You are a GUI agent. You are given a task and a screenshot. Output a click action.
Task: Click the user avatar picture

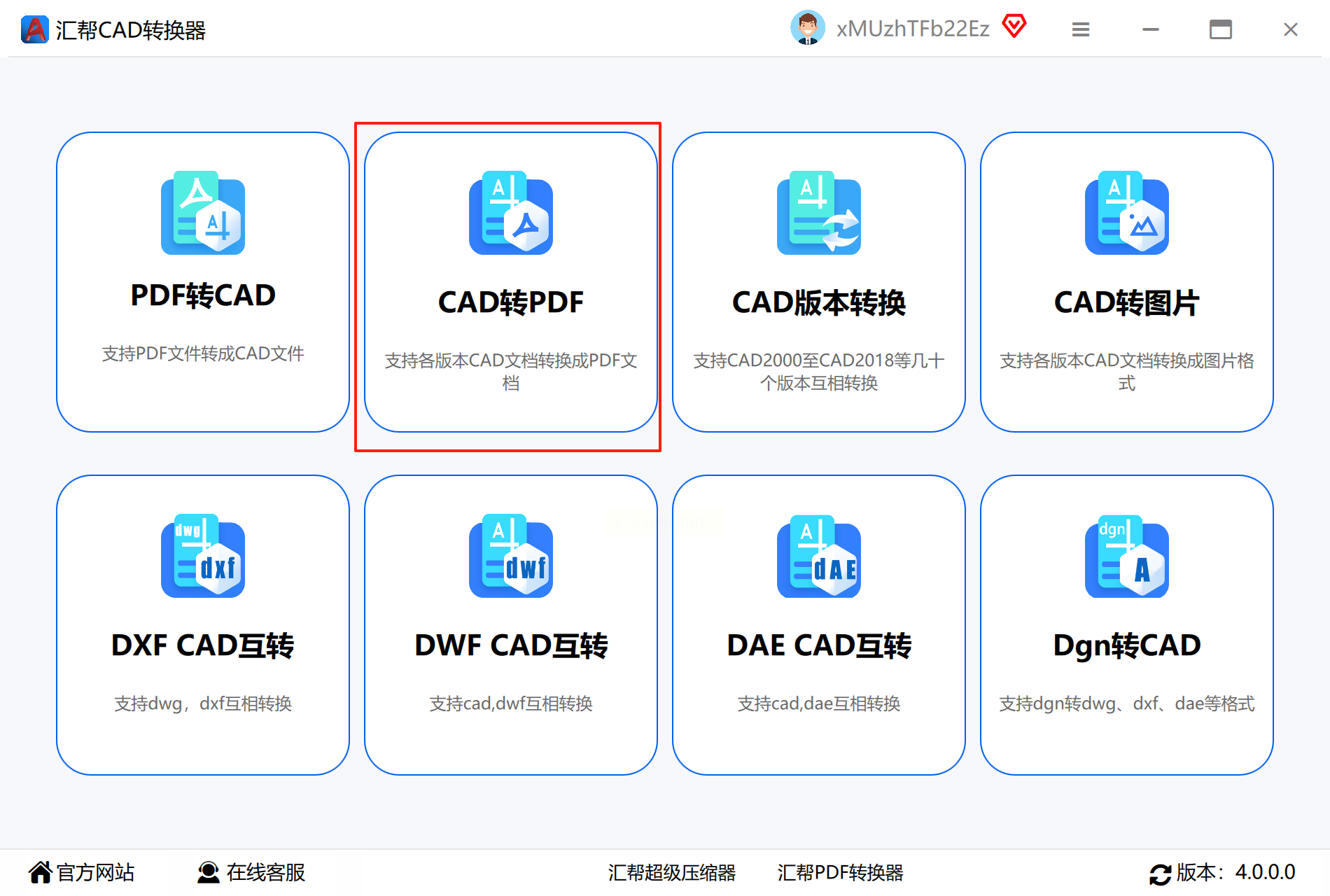[808, 28]
